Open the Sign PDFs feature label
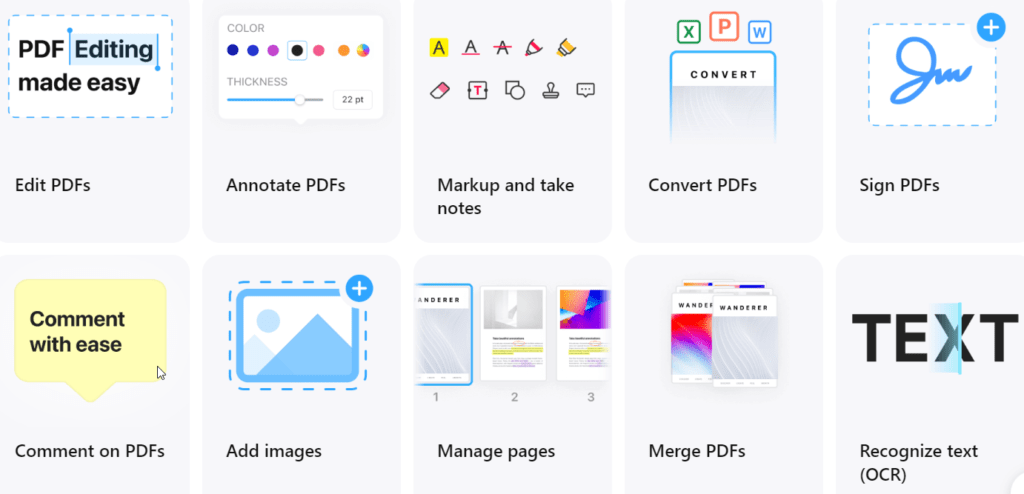 coord(899,186)
